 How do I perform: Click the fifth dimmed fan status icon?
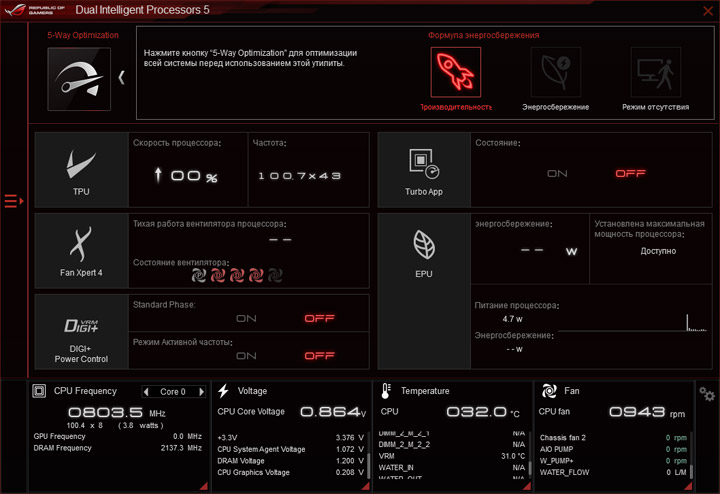click(x=275, y=275)
